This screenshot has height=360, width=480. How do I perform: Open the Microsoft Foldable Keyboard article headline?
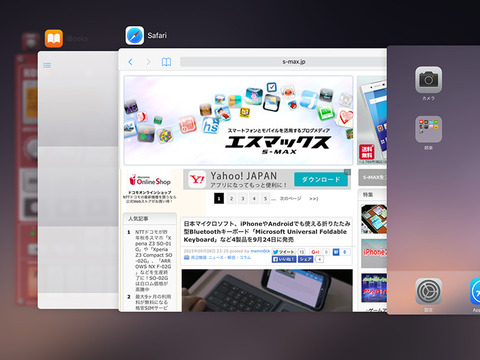point(267,232)
